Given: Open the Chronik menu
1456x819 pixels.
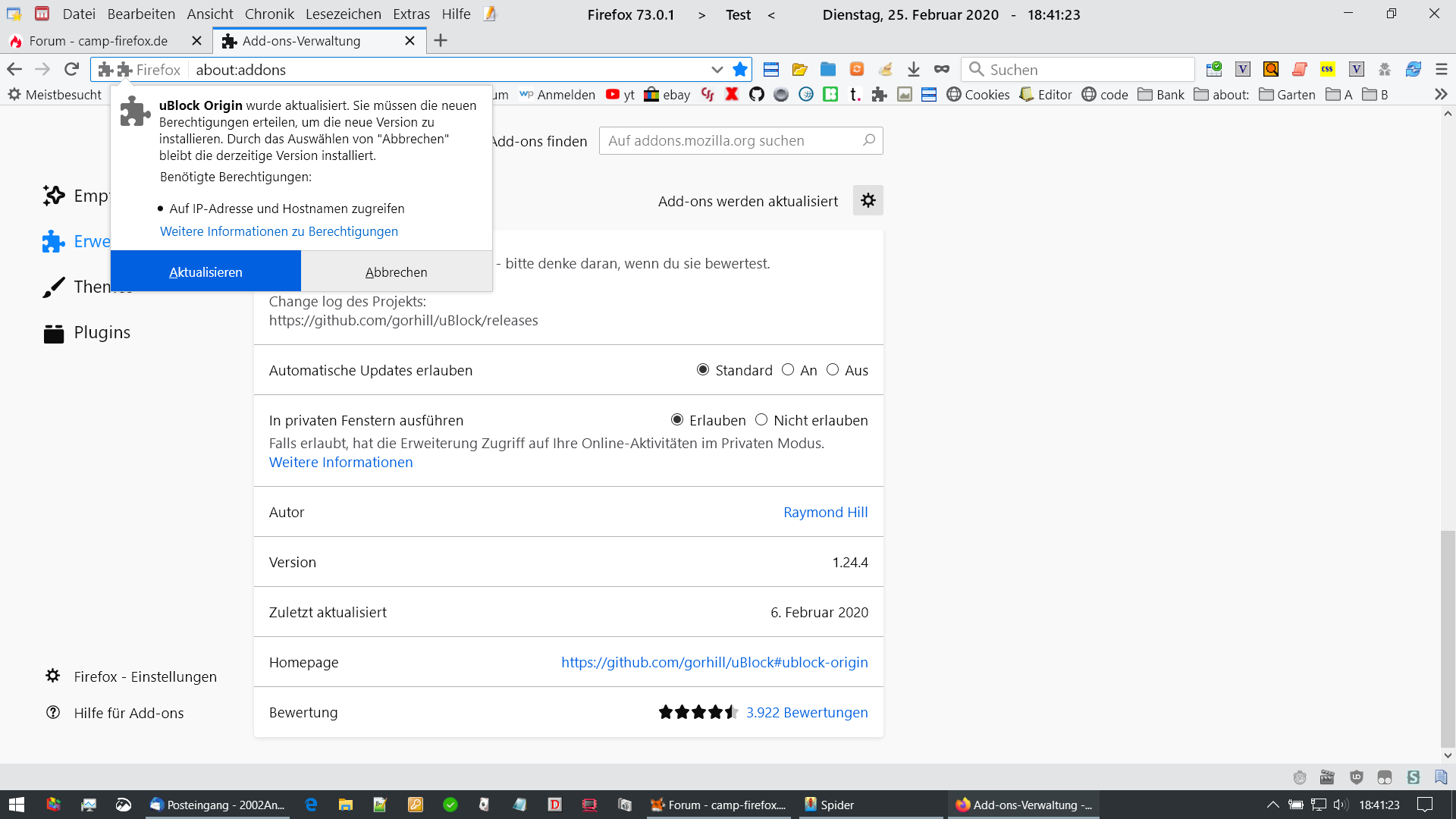Looking at the screenshot, I should pyautogui.click(x=269, y=14).
